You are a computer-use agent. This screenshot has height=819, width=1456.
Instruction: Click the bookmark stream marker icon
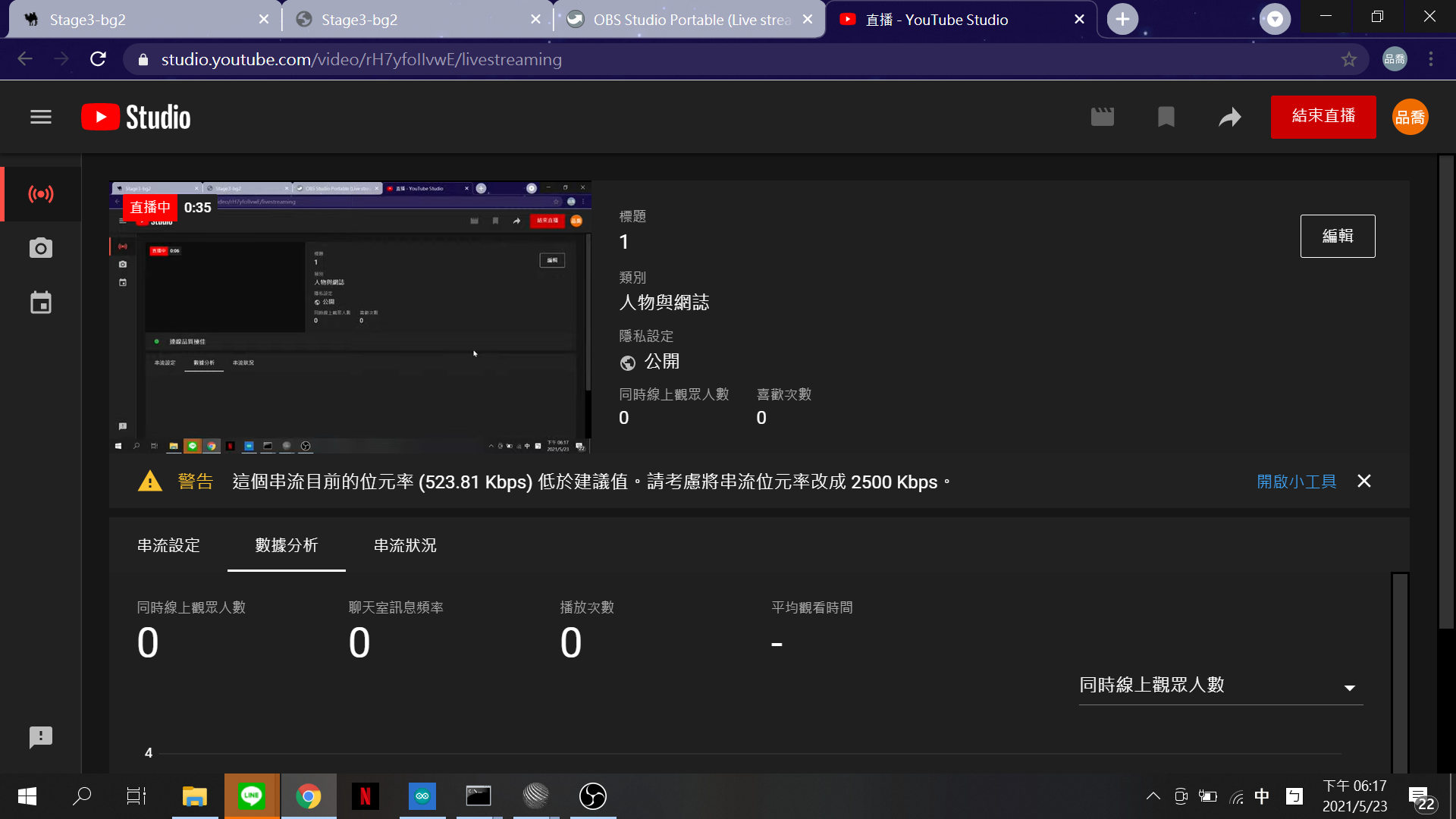pyautogui.click(x=1166, y=117)
